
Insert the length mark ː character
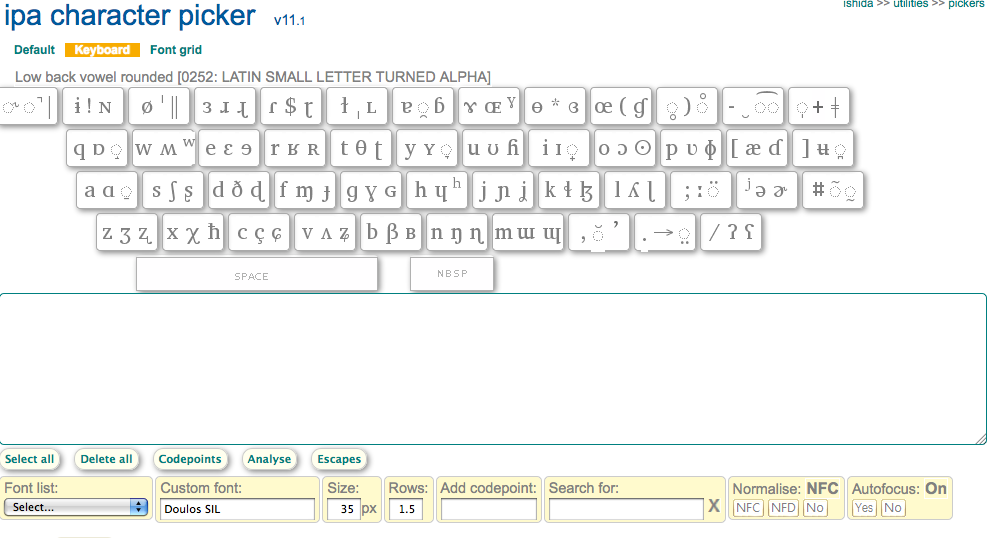pos(700,191)
